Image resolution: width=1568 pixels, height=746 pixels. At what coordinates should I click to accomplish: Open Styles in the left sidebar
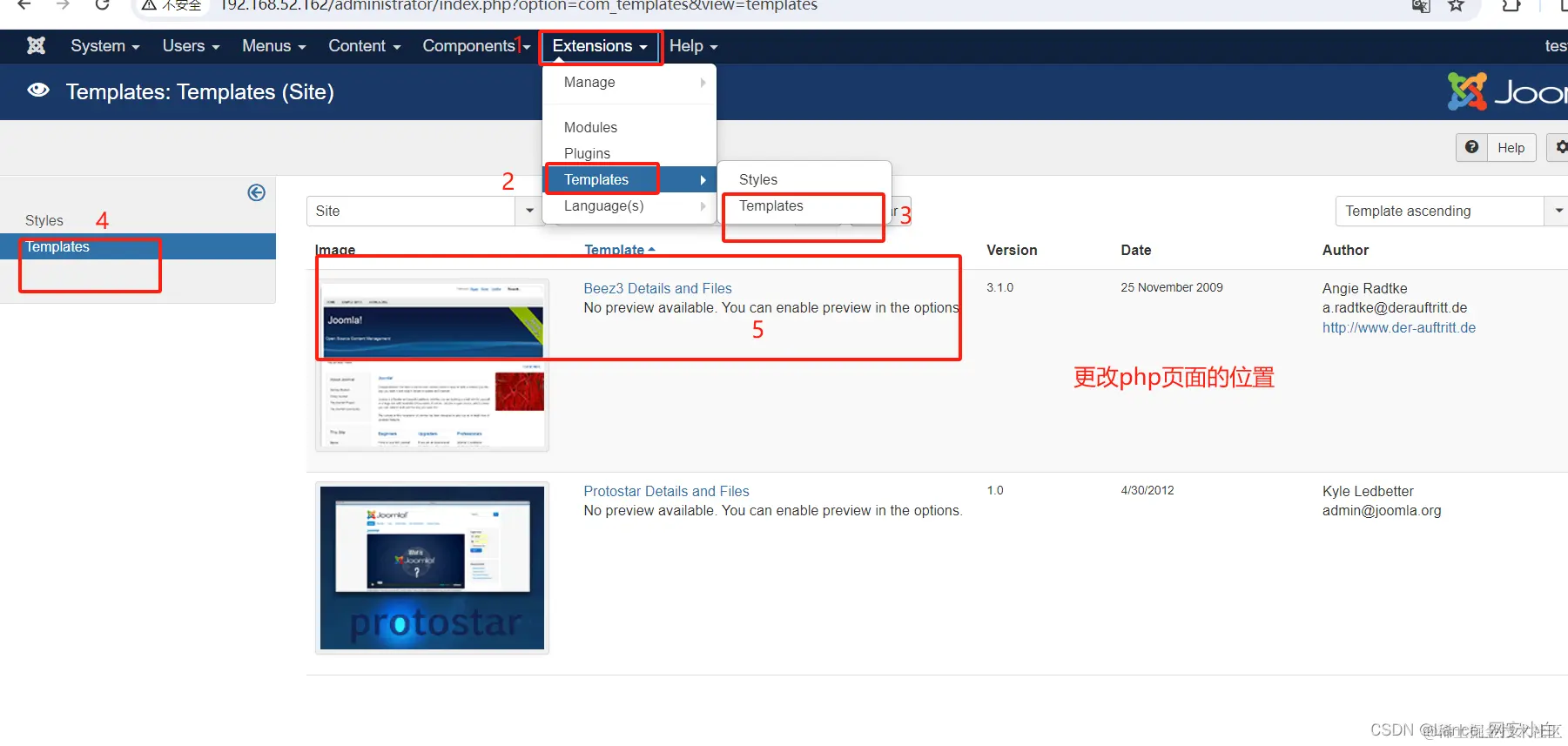click(x=44, y=220)
